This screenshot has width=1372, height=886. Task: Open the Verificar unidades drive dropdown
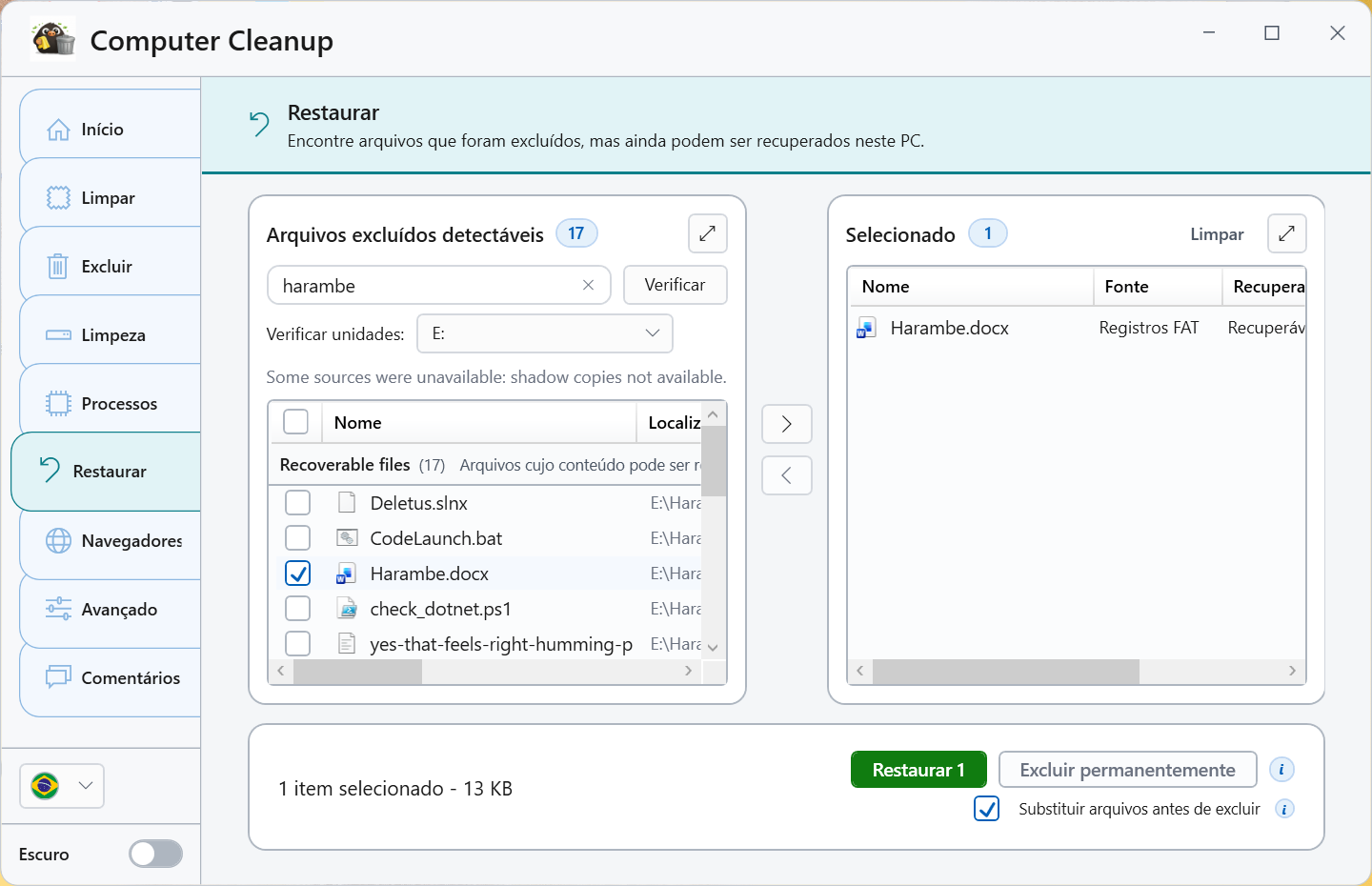coord(545,333)
